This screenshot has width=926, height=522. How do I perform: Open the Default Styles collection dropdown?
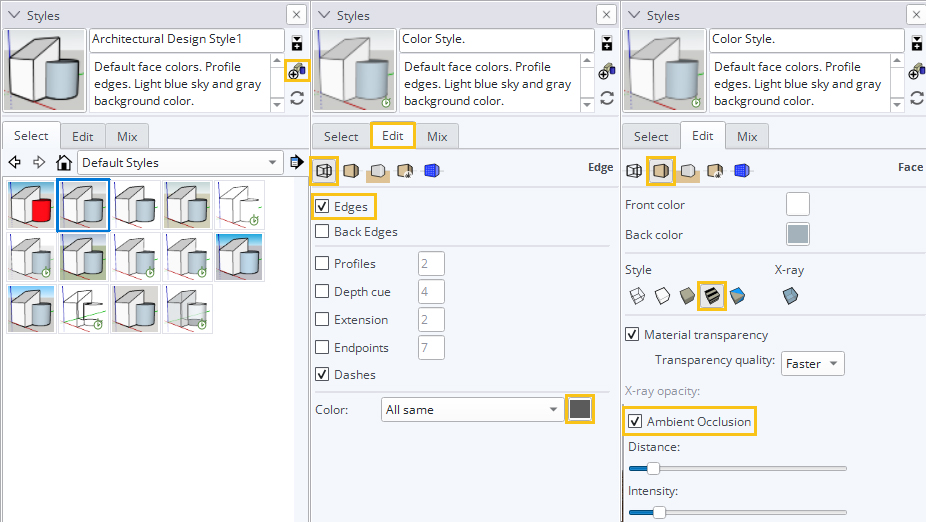point(181,162)
